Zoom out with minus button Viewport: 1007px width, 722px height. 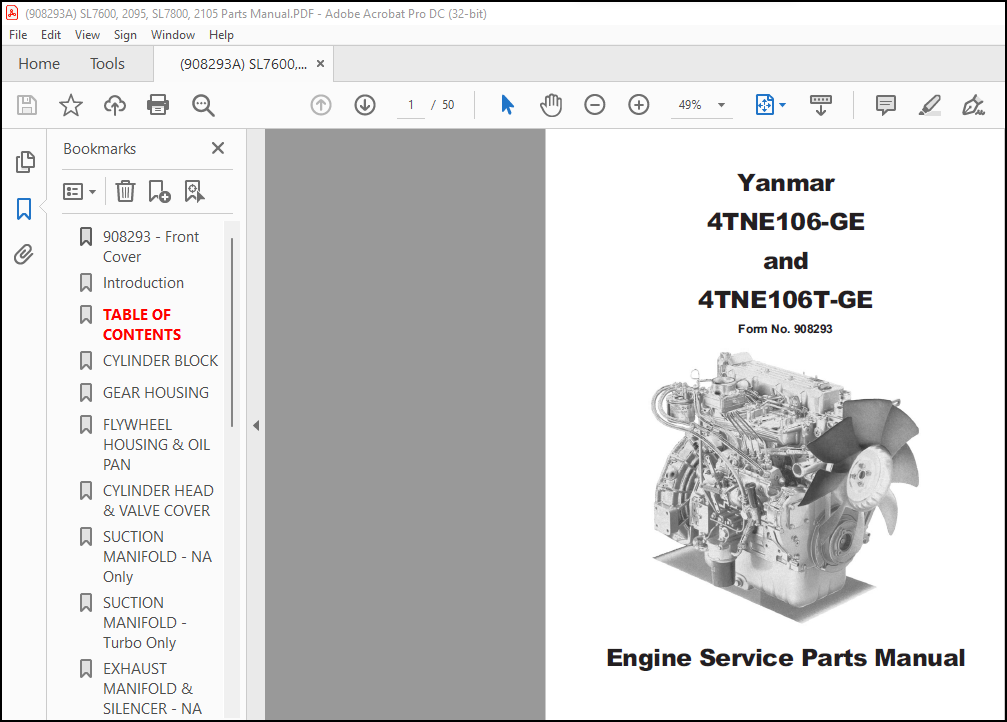[595, 105]
